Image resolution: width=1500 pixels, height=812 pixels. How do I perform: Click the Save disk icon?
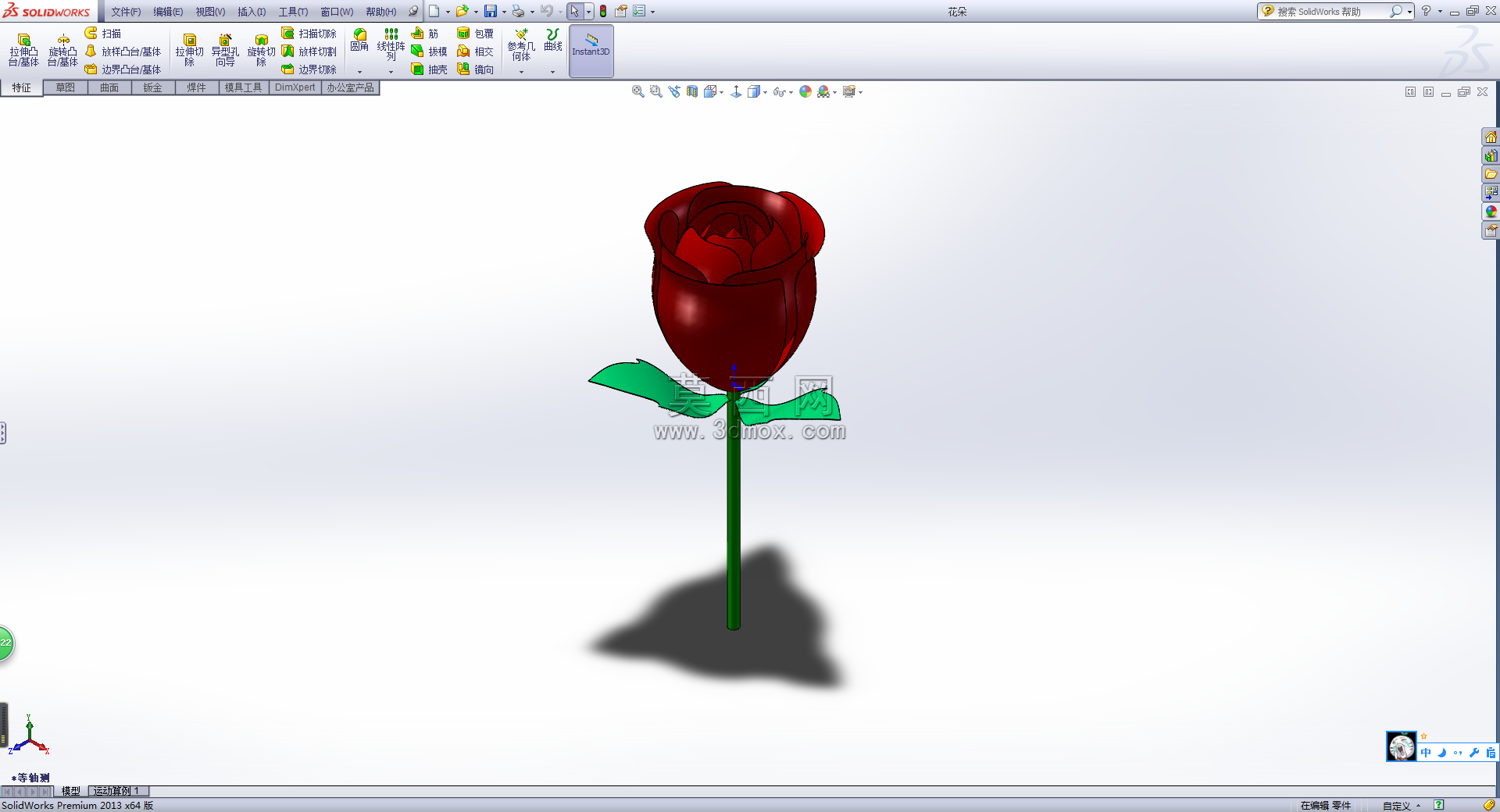491,11
